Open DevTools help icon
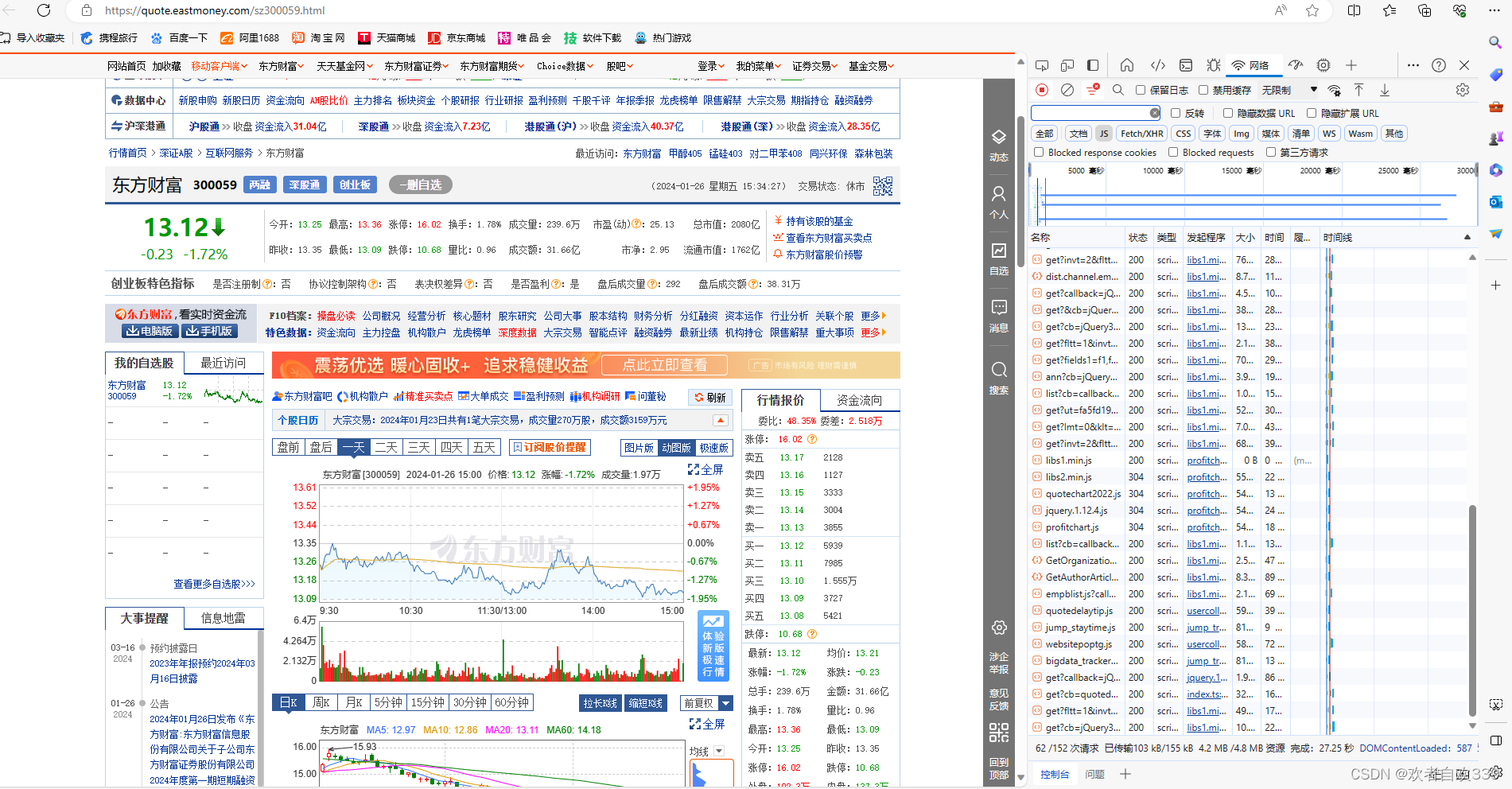 [1439, 65]
